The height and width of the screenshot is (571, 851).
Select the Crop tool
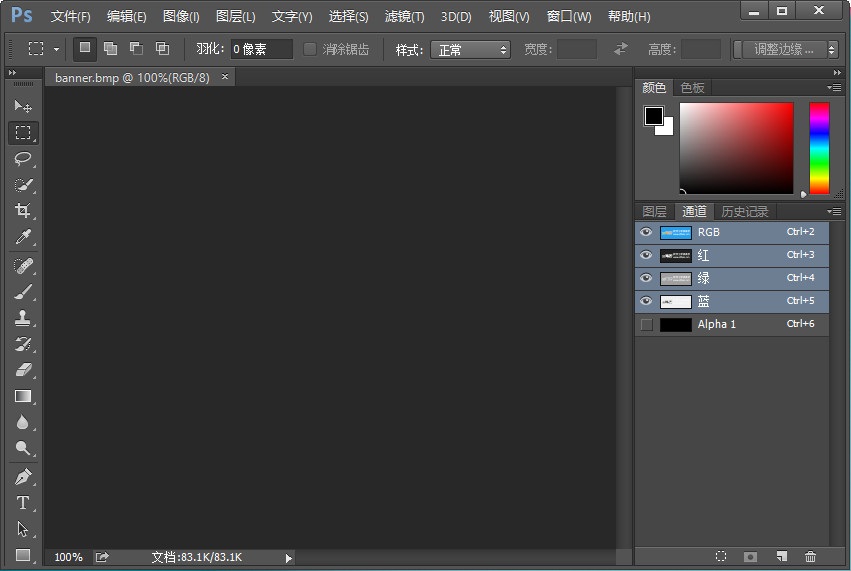[x=23, y=211]
